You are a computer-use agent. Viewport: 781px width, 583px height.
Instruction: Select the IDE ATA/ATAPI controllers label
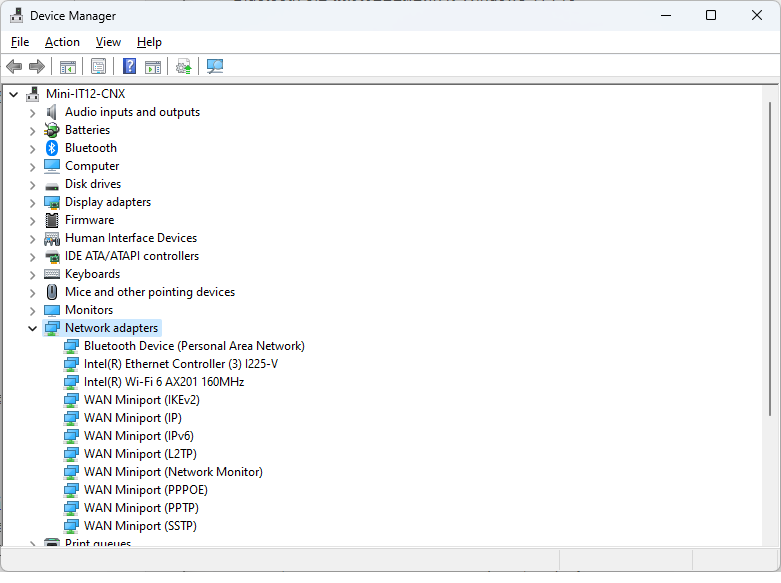coord(132,256)
